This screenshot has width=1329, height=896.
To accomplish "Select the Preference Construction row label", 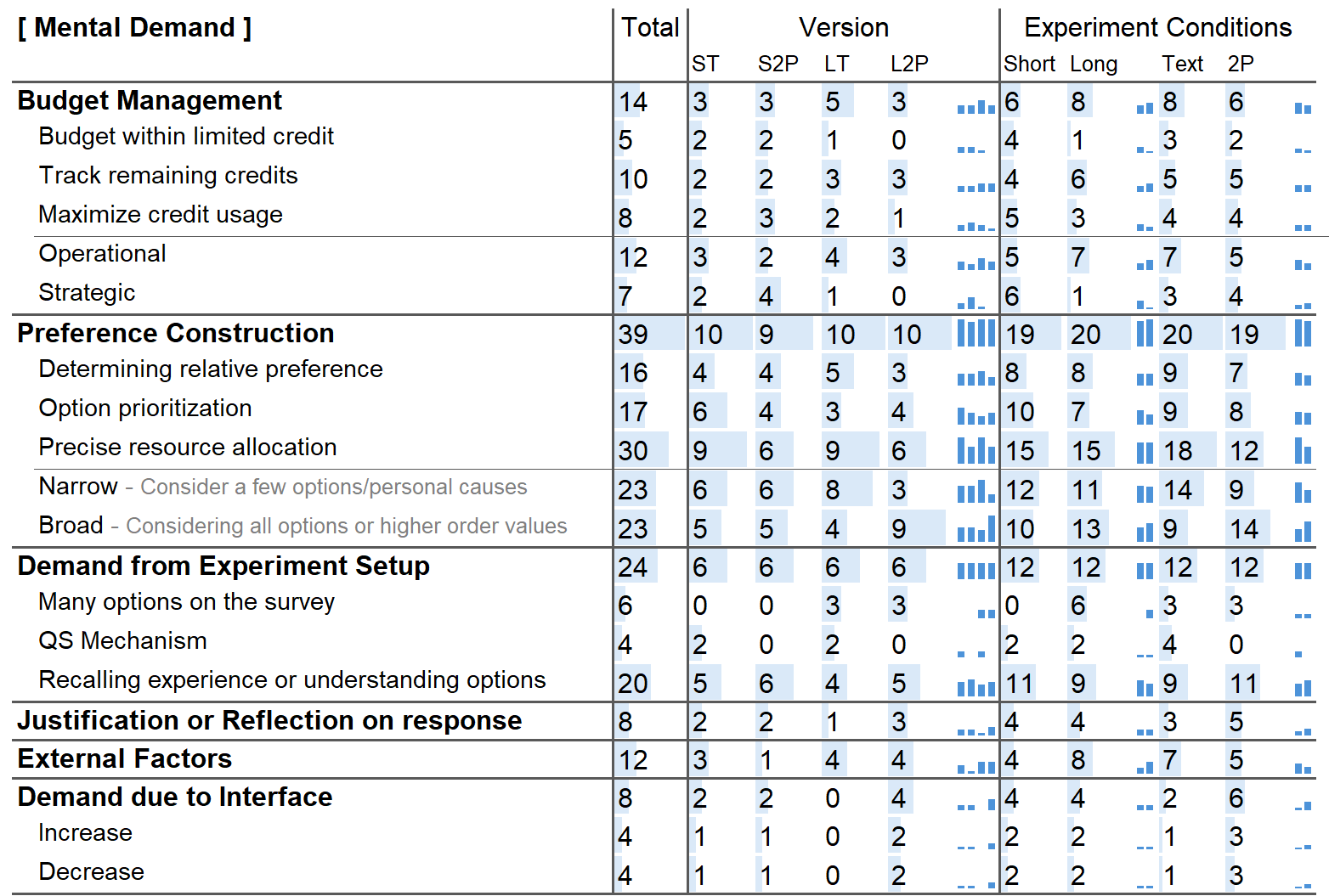I will [176, 333].
